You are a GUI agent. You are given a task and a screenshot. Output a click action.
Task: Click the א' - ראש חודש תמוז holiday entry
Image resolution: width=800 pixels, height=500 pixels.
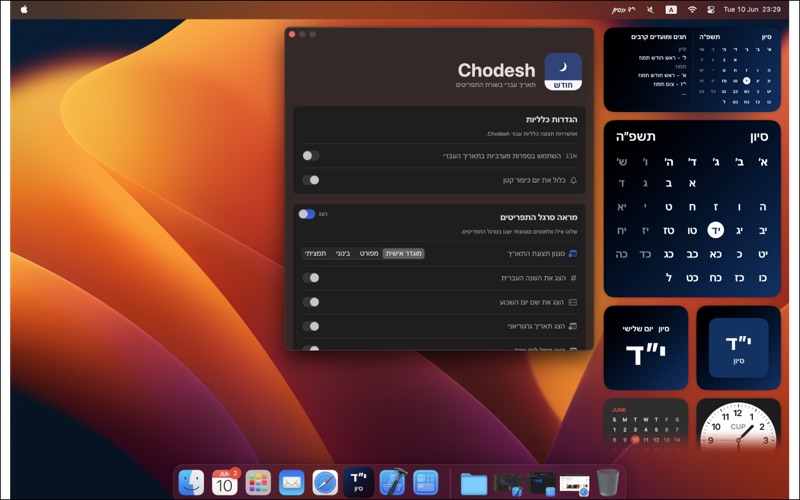point(662,75)
